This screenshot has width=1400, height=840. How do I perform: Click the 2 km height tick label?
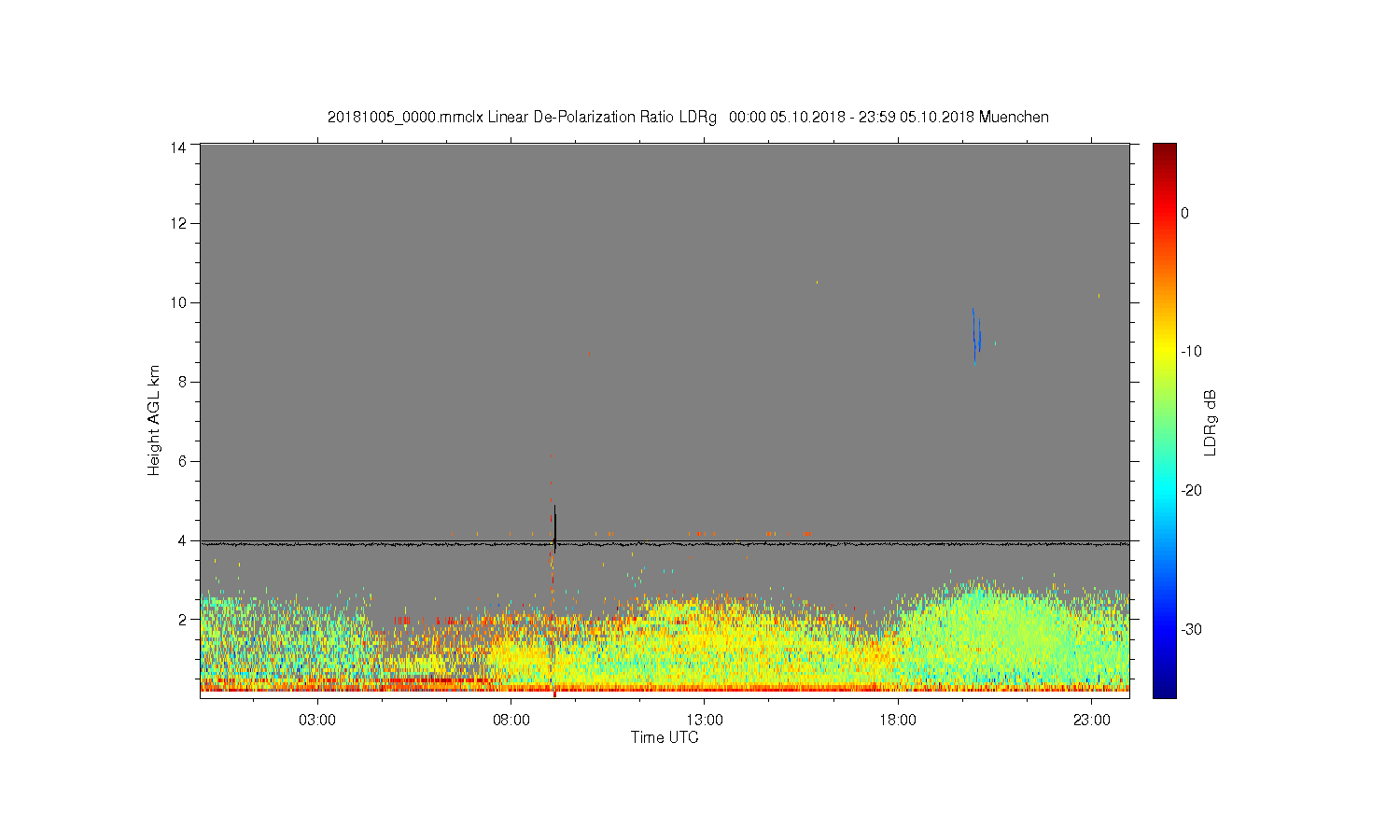(183, 619)
